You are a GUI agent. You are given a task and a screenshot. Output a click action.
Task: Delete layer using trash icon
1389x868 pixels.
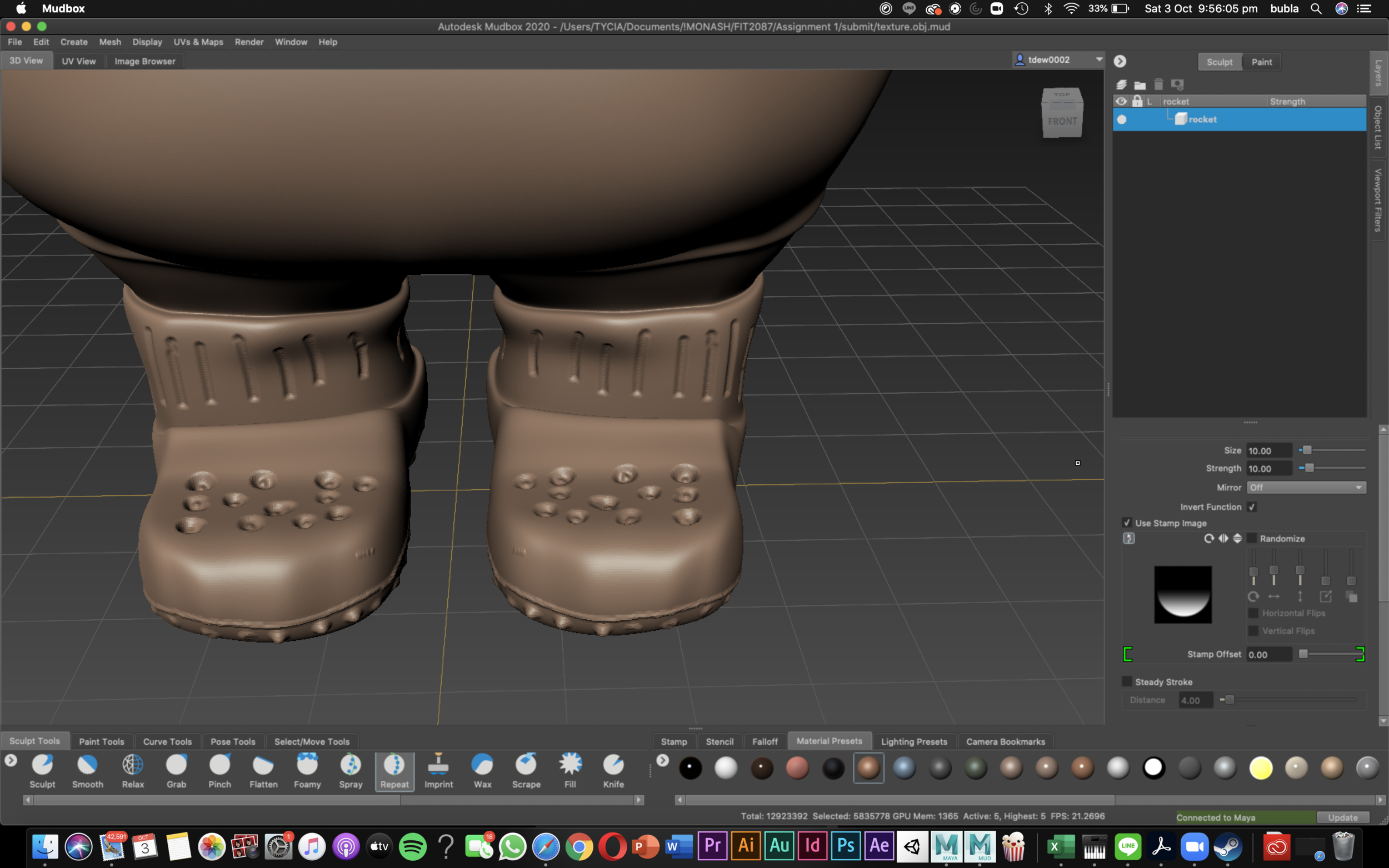tap(1158, 85)
